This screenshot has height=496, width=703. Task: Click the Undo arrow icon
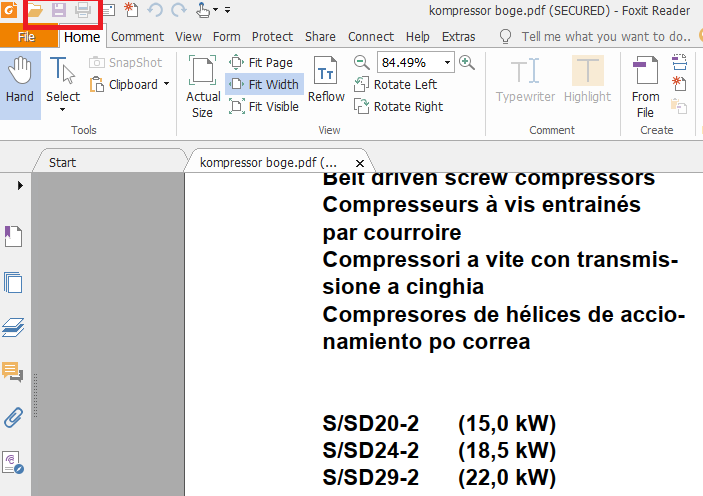pos(155,10)
